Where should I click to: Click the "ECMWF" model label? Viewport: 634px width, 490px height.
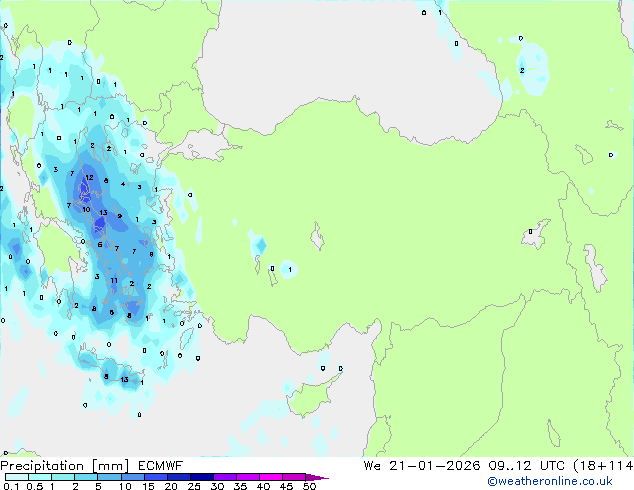point(161,466)
